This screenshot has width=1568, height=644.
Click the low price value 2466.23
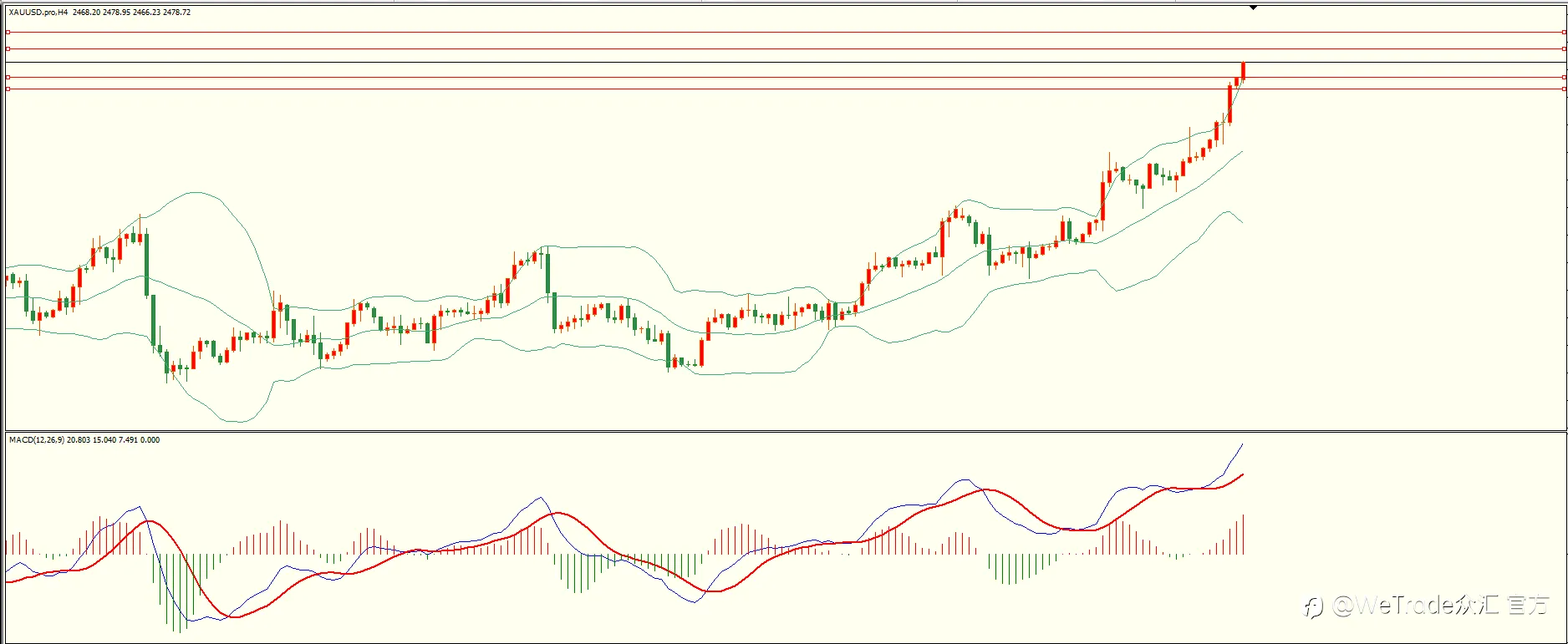(x=146, y=13)
